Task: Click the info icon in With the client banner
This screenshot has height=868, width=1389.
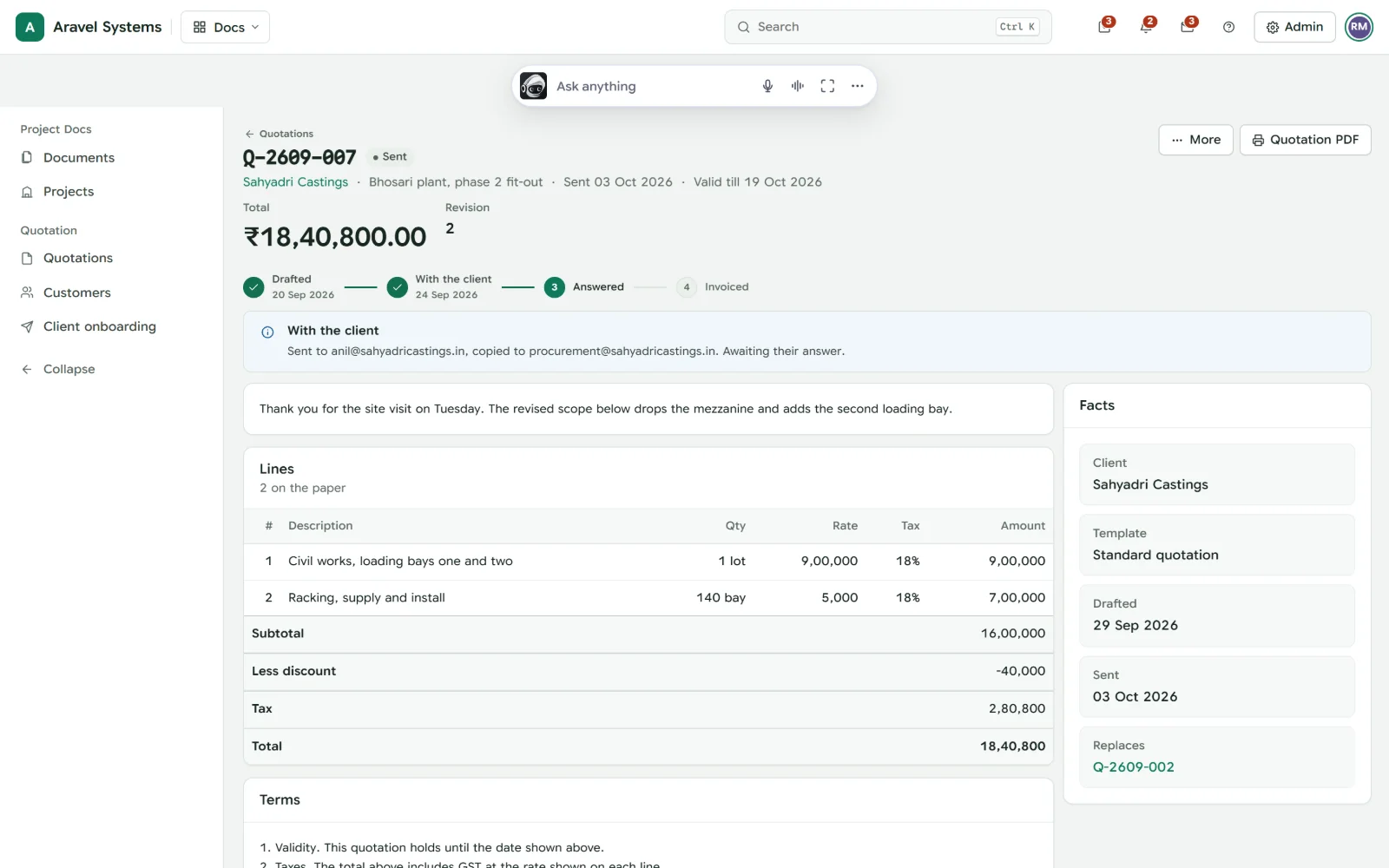Action: (267, 332)
